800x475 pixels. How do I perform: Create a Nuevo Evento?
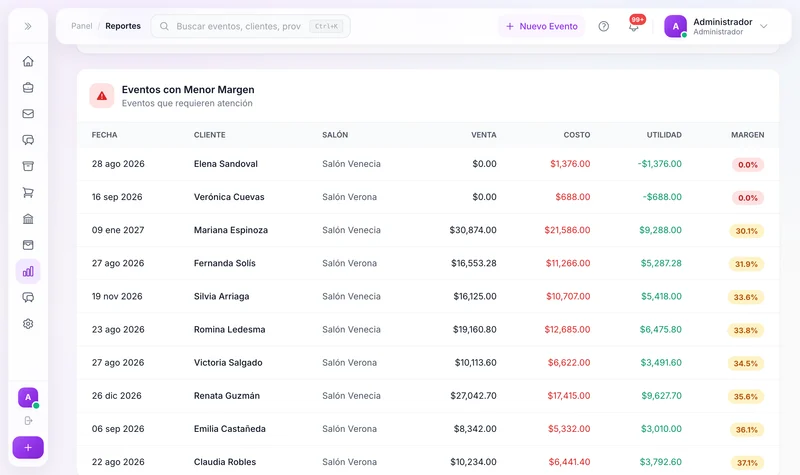(x=541, y=26)
